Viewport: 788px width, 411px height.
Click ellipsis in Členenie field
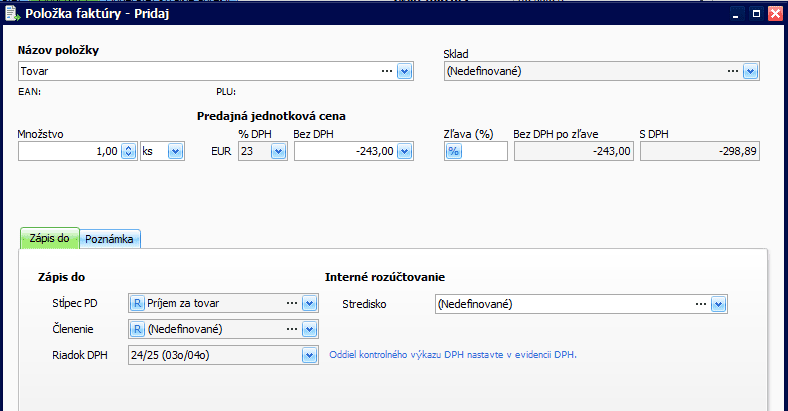(x=292, y=328)
